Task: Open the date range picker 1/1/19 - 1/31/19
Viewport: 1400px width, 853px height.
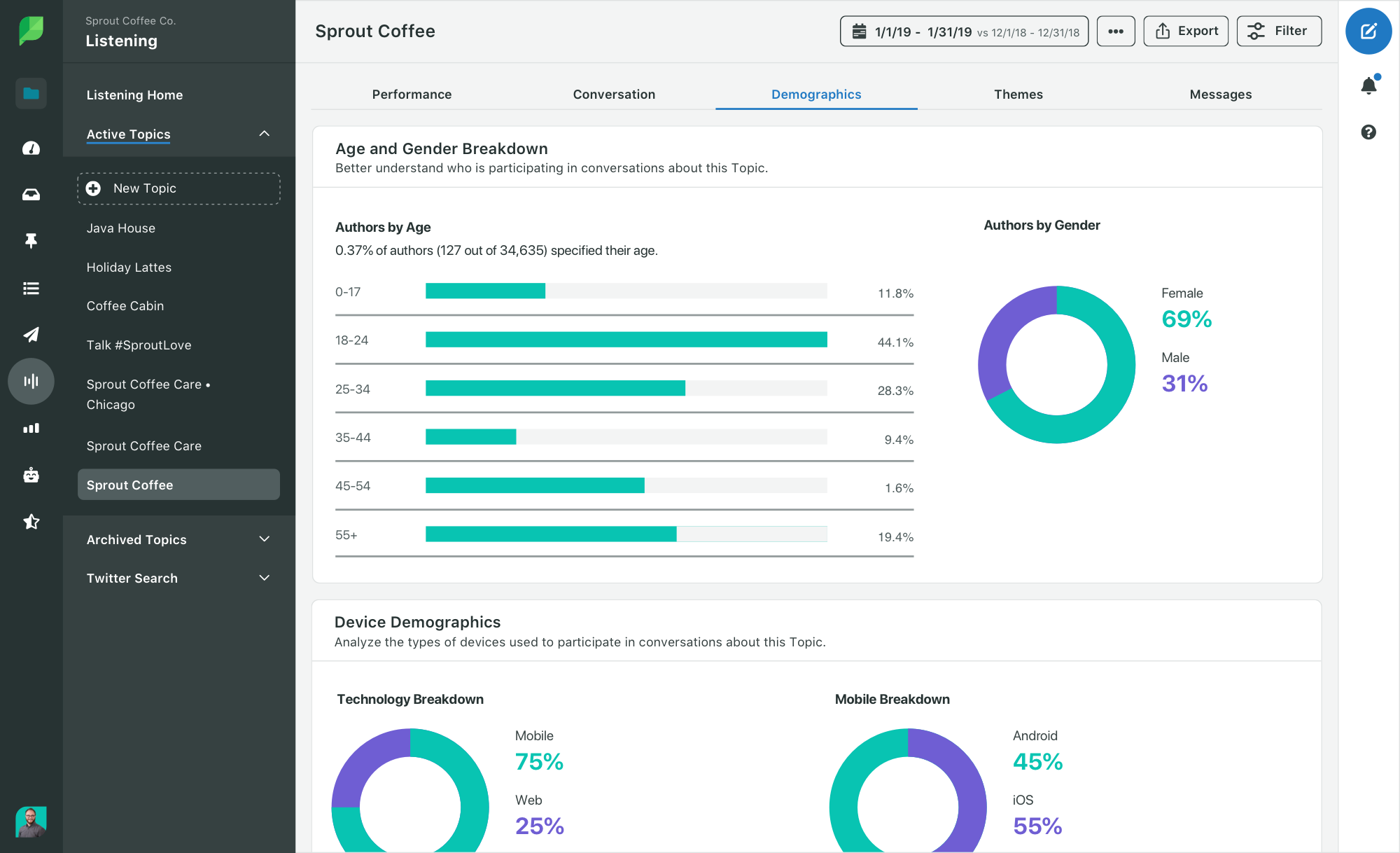Action: pos(963,31)
